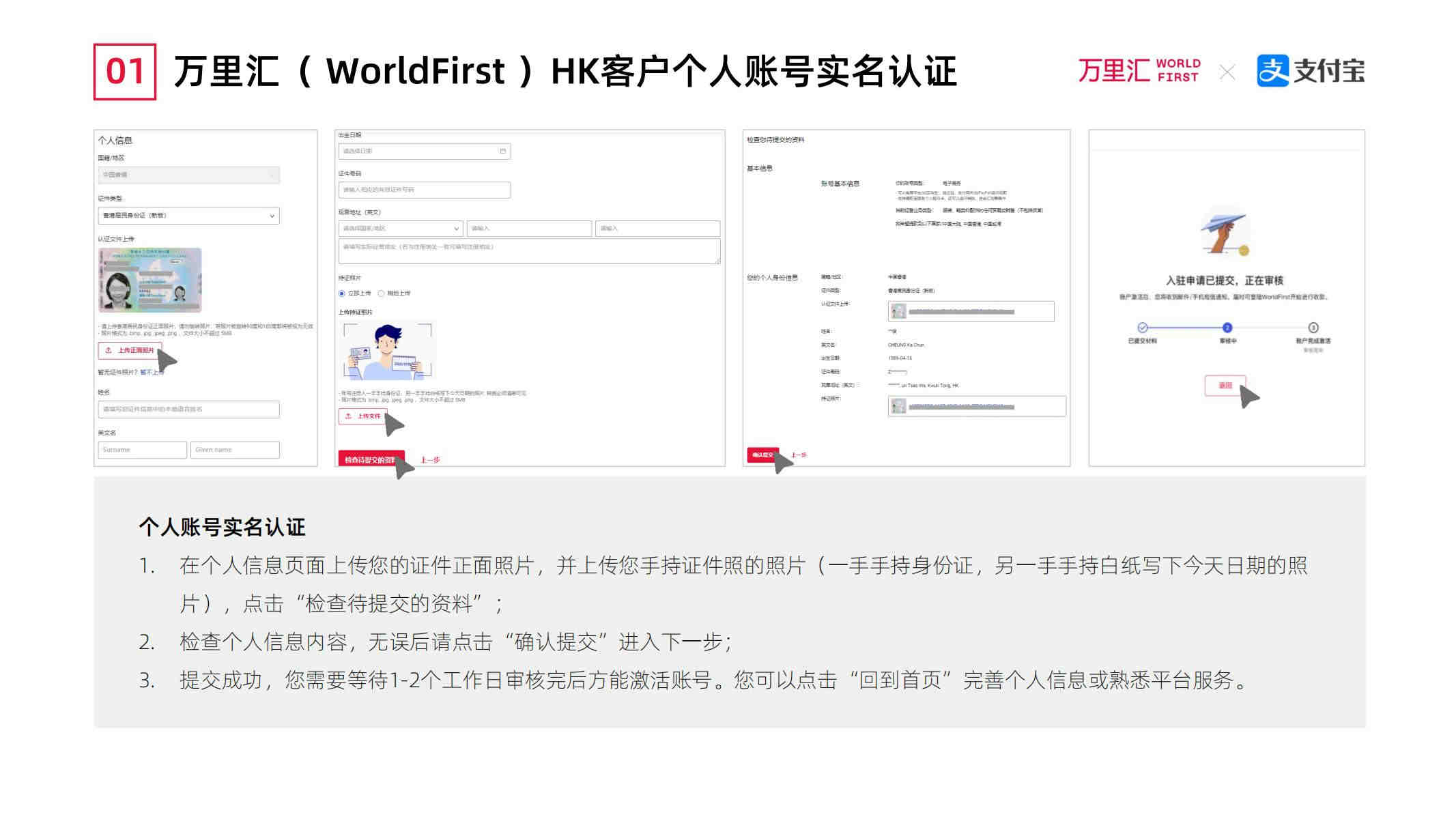Click the 上传正面照片 upload button
Screen dimensions: 1456x819
(130, 350)
